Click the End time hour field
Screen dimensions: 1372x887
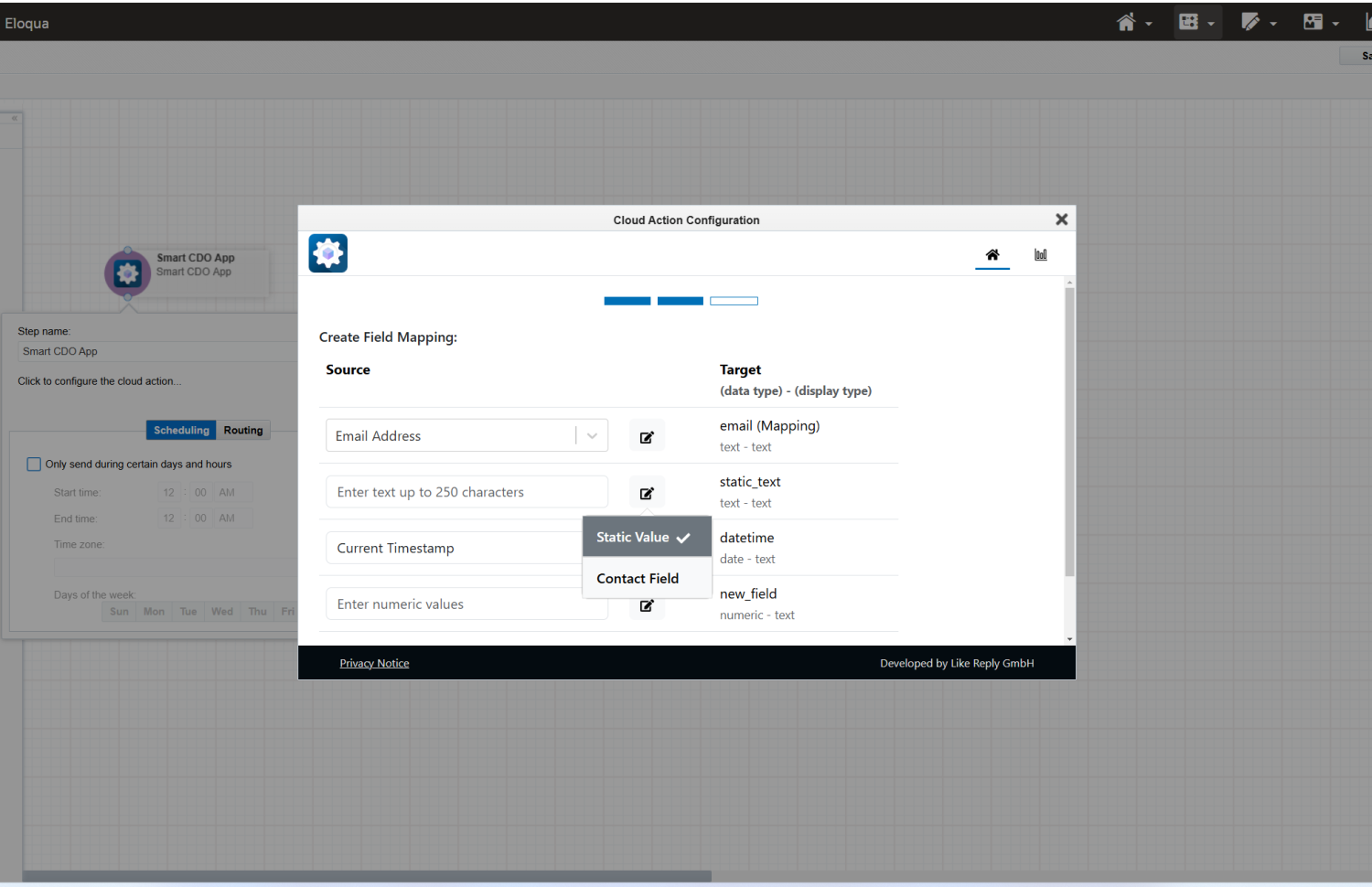[x=169, y=518]
